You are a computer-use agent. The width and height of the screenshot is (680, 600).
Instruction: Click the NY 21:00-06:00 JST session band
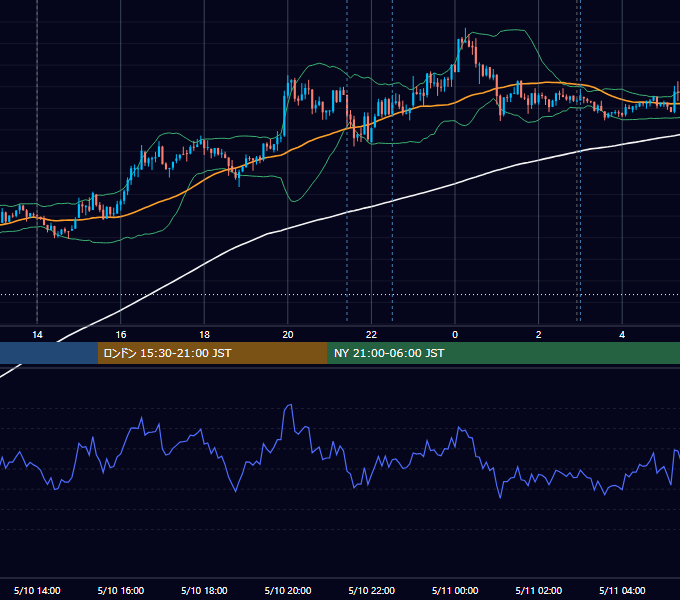click(503, 353)
